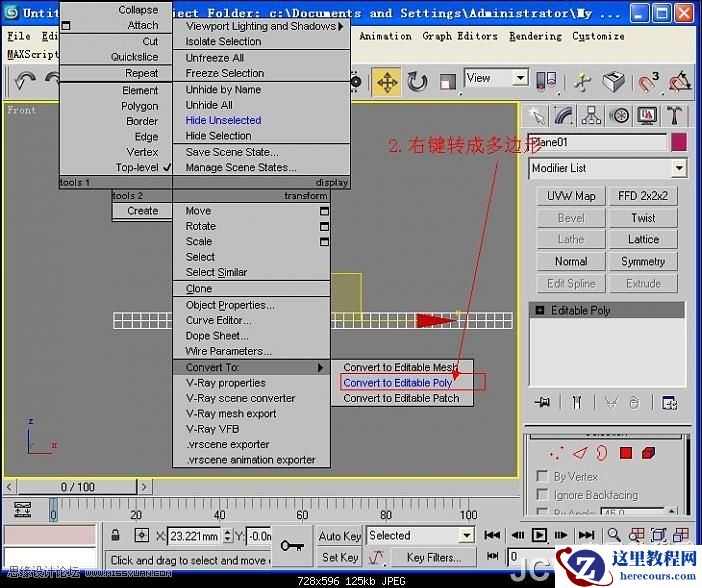Click the FFD 2x2x2 modifier button
Viewport: 702px width, 588px height.
point(642,196)
